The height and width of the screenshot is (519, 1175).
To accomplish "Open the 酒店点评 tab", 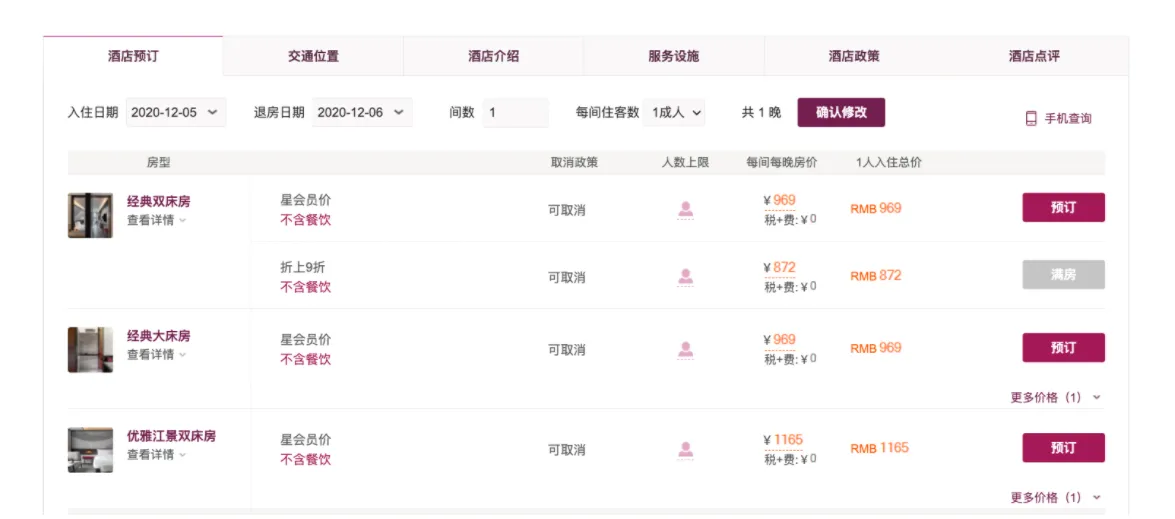I will 1034,57.
